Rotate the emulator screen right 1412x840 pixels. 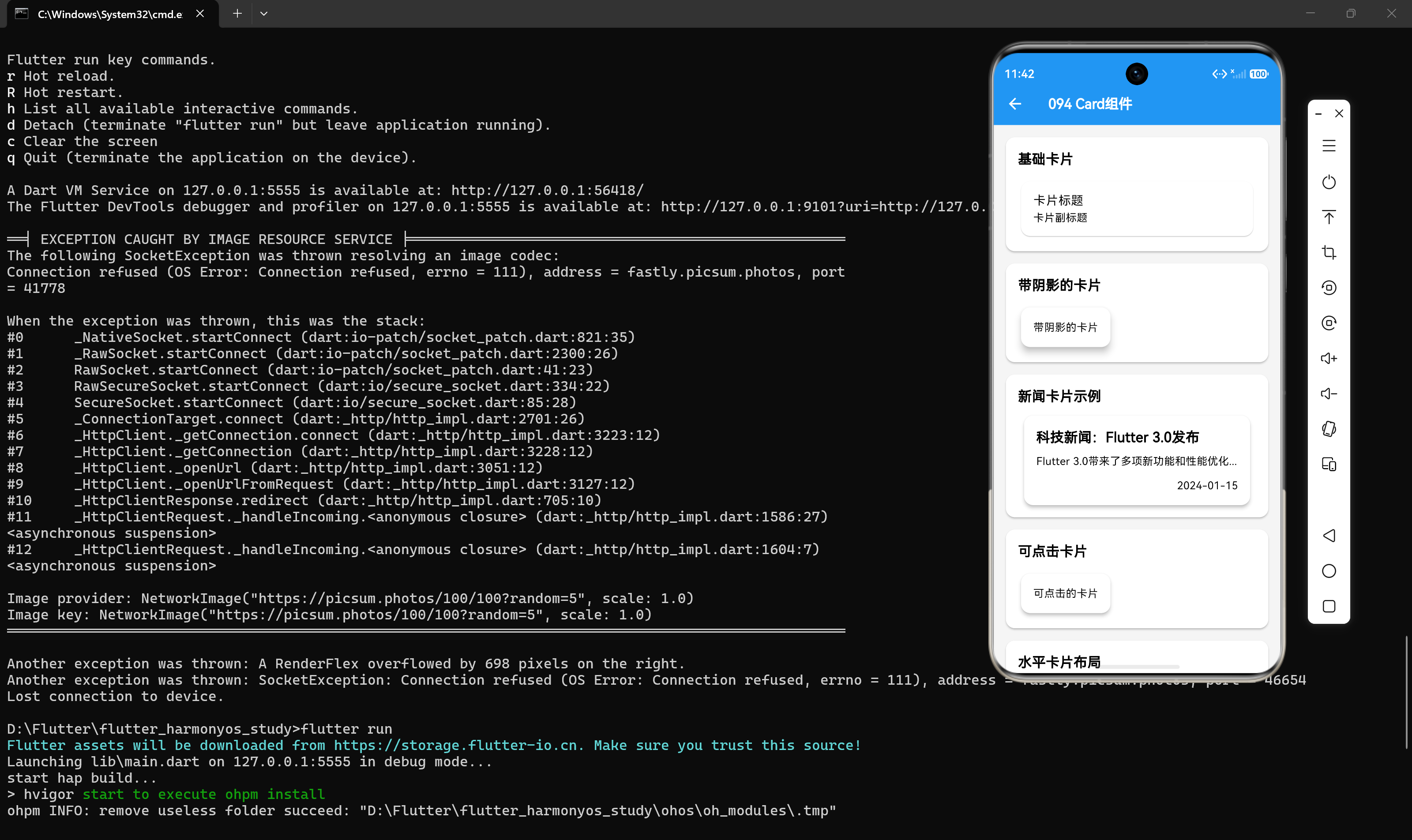[1329, 323]
